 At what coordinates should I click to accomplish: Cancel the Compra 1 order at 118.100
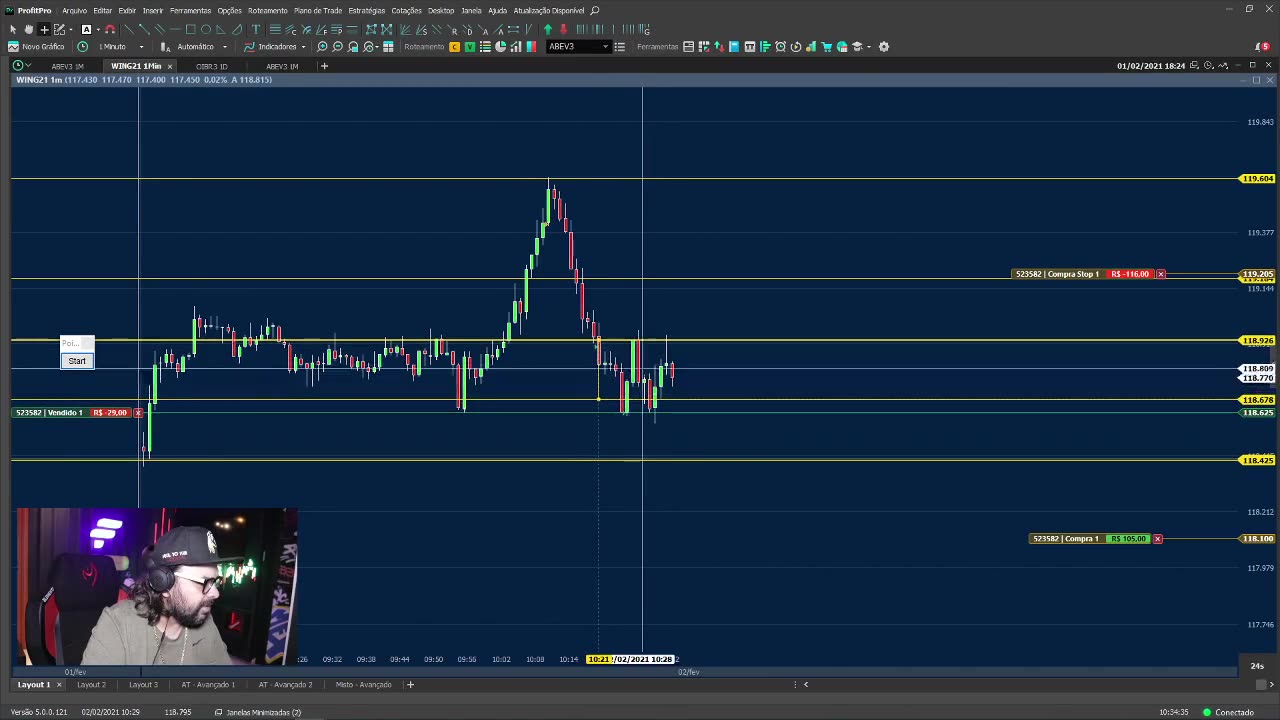click(x=1157, y=539)
